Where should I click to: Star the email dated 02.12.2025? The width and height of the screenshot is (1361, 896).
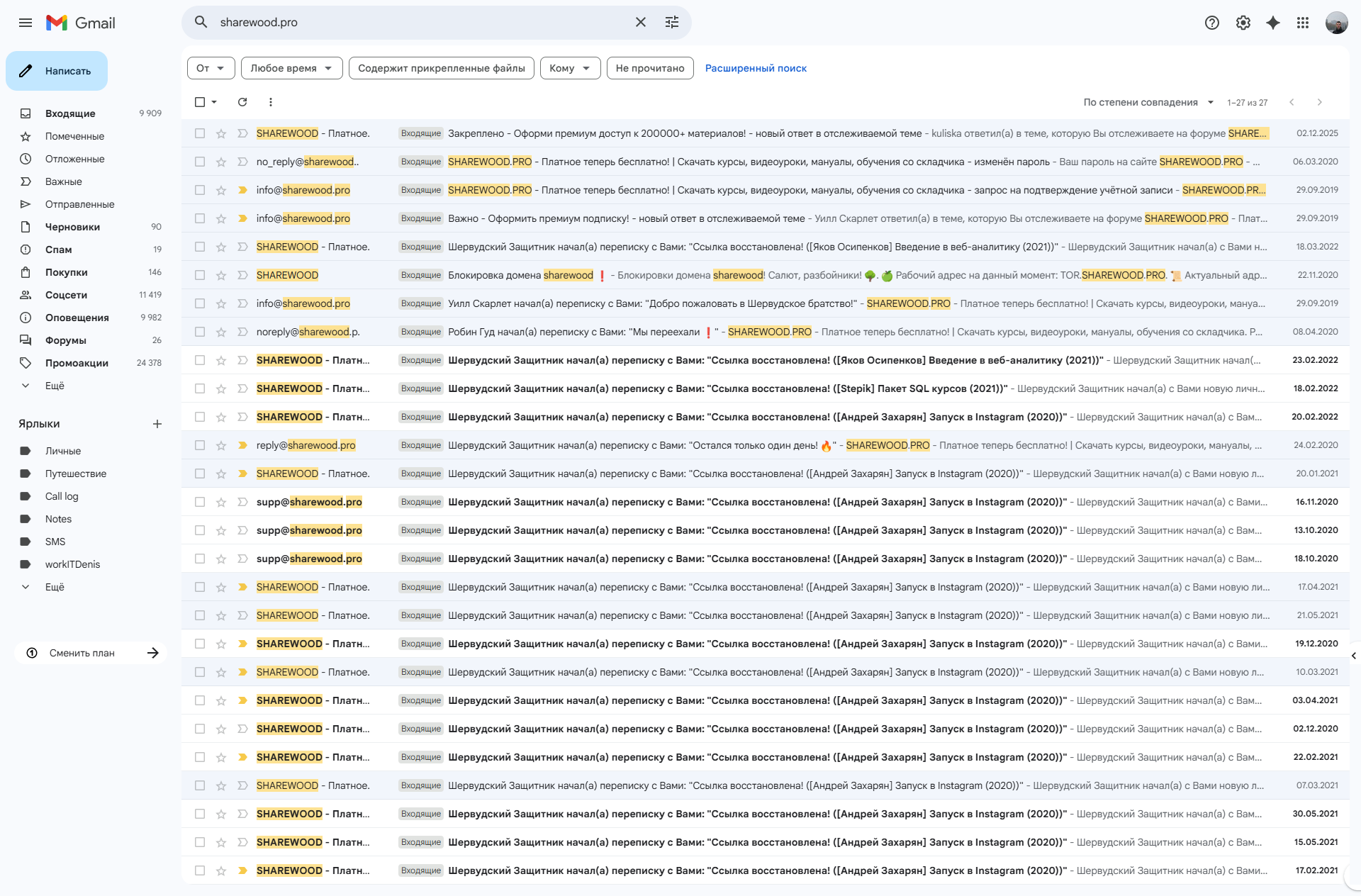click(x=221, y=133)
